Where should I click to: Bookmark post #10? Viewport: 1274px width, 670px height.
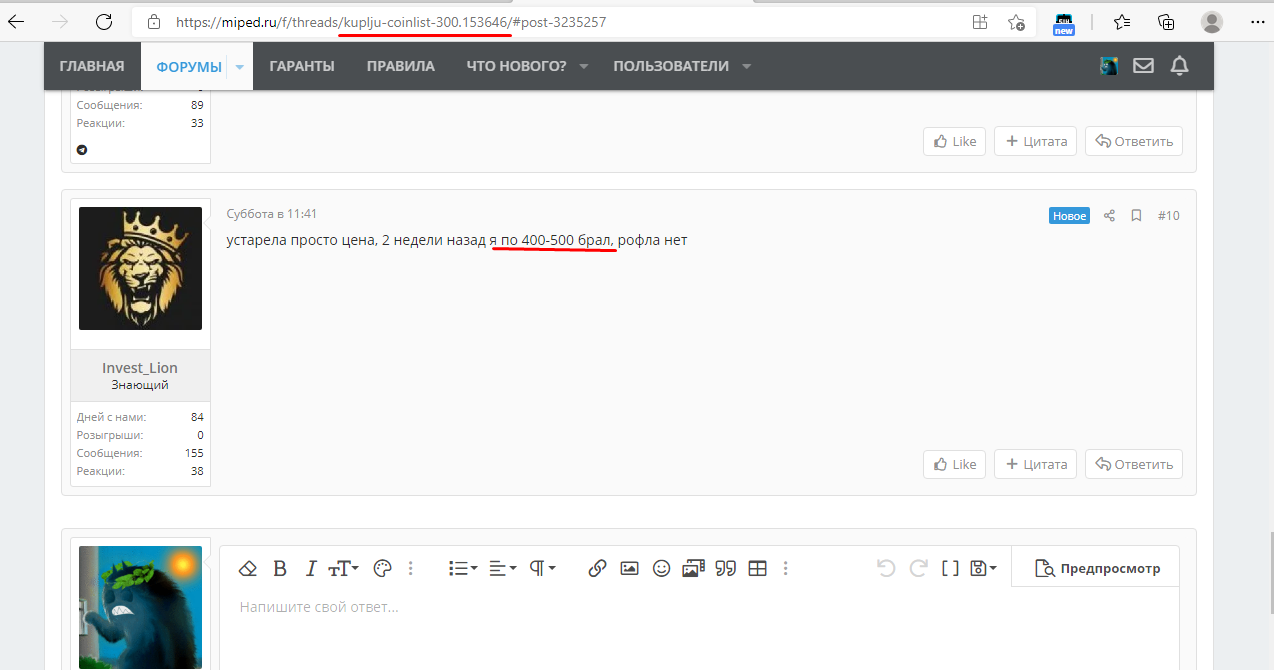coord(1136,215)
